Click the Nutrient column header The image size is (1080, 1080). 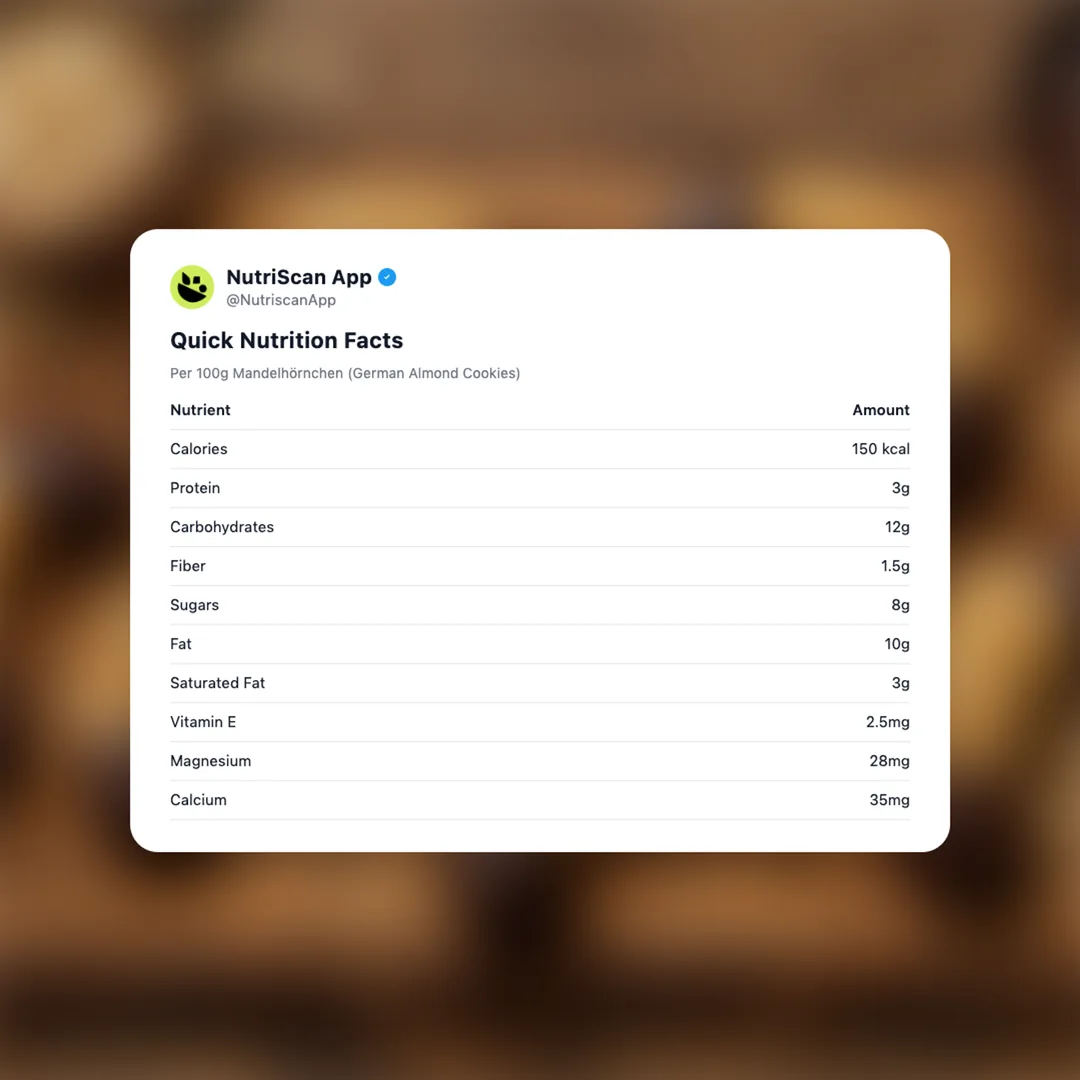(200, 410)
